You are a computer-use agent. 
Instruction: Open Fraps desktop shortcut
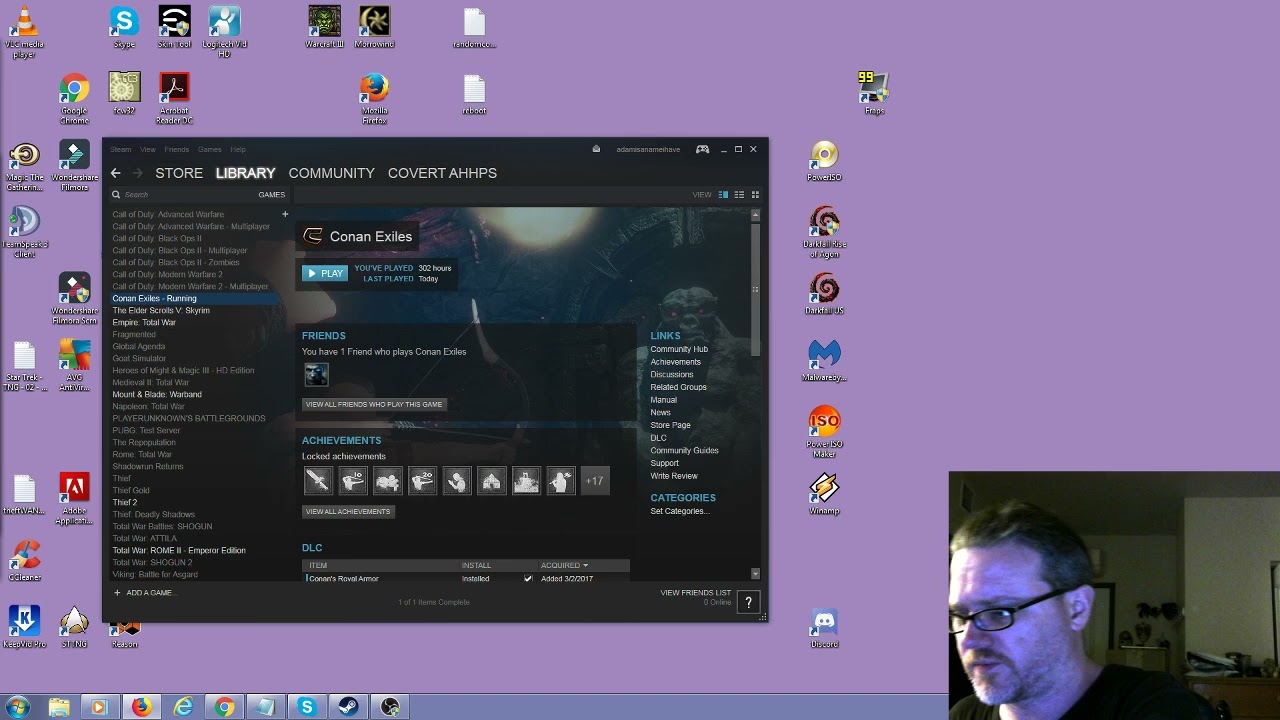(874, 94)
